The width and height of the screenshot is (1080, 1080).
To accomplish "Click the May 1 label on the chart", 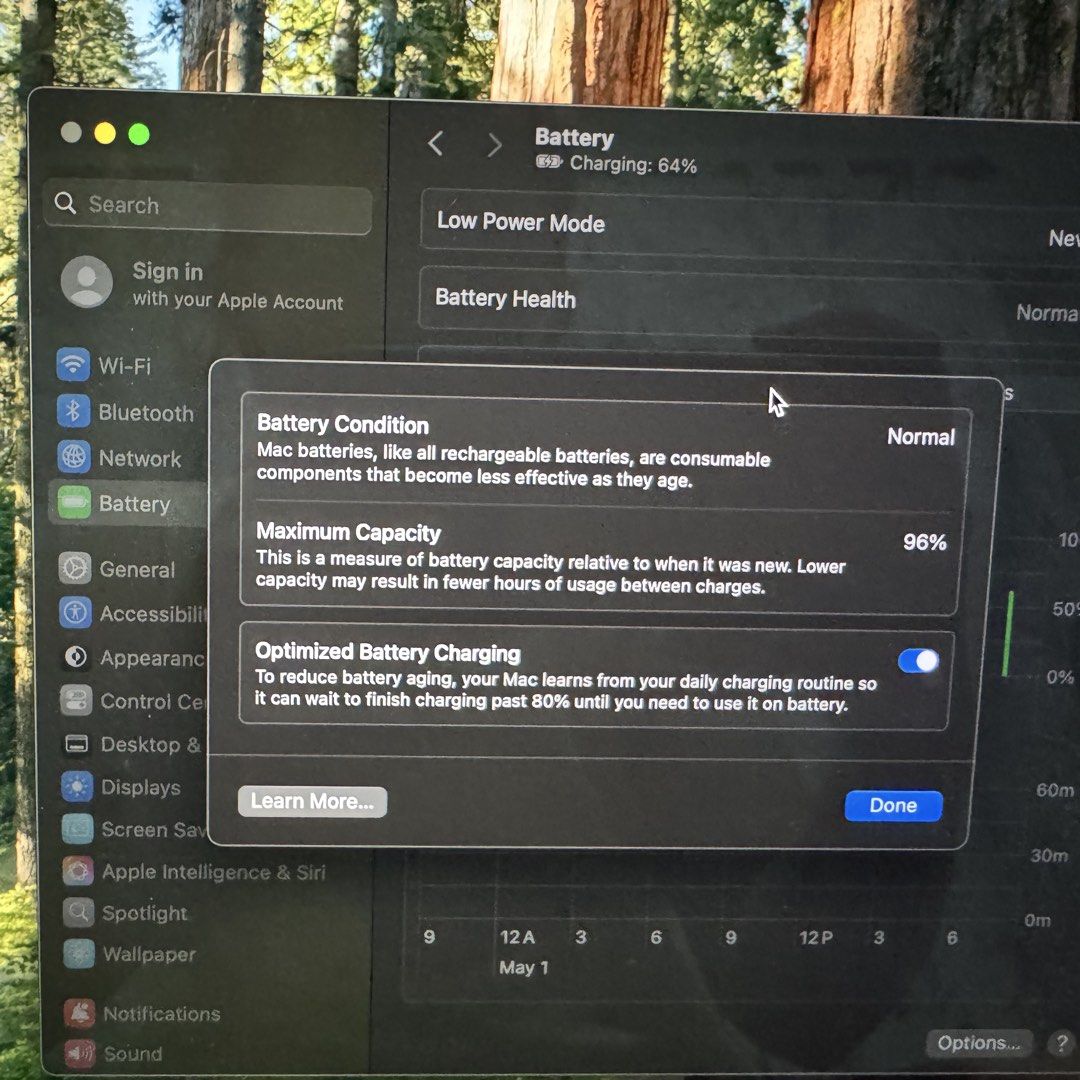I will pyautogui.click(x=523, y=967).
